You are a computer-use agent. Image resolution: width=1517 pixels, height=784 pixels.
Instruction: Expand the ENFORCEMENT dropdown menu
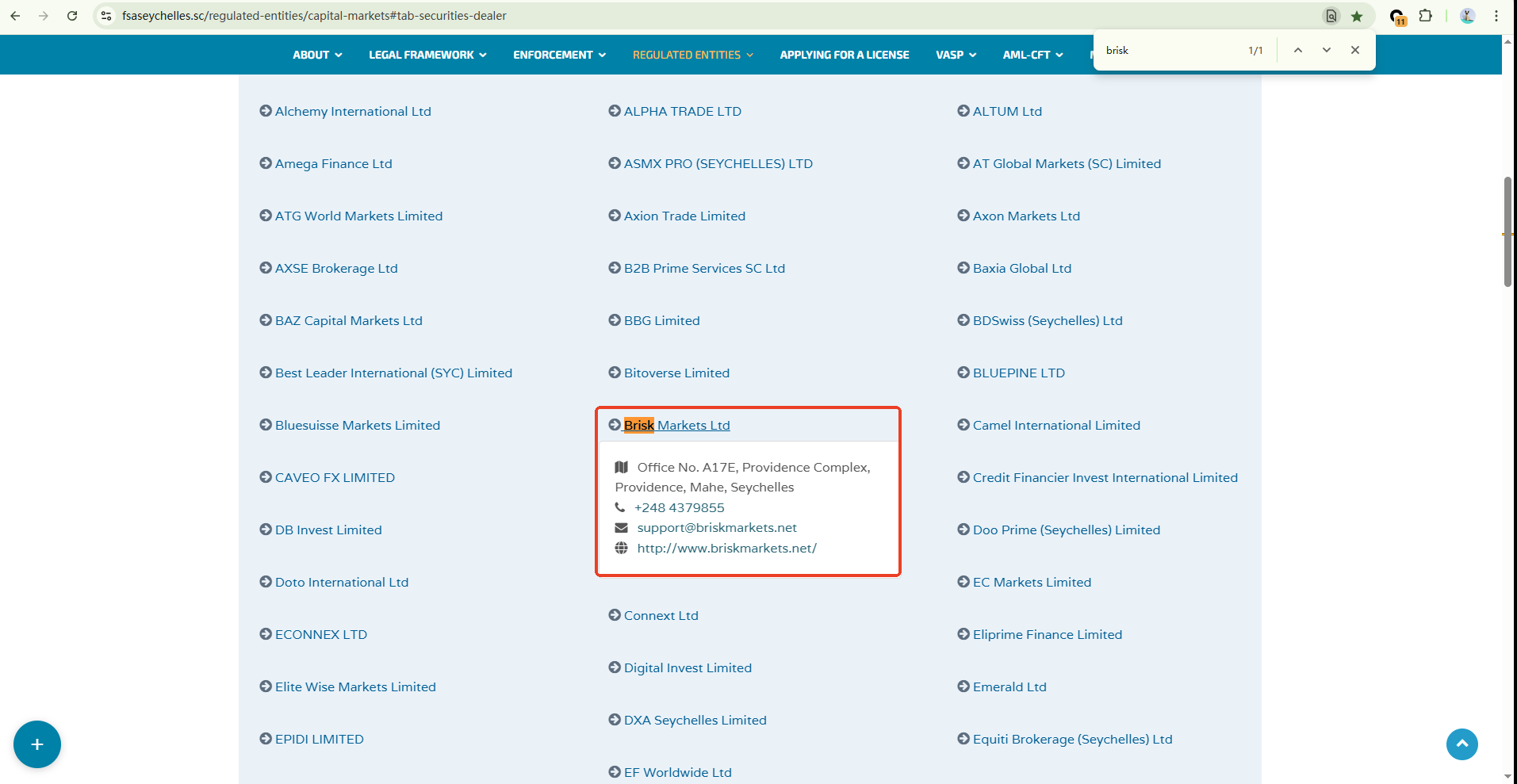tap(559, 55)
